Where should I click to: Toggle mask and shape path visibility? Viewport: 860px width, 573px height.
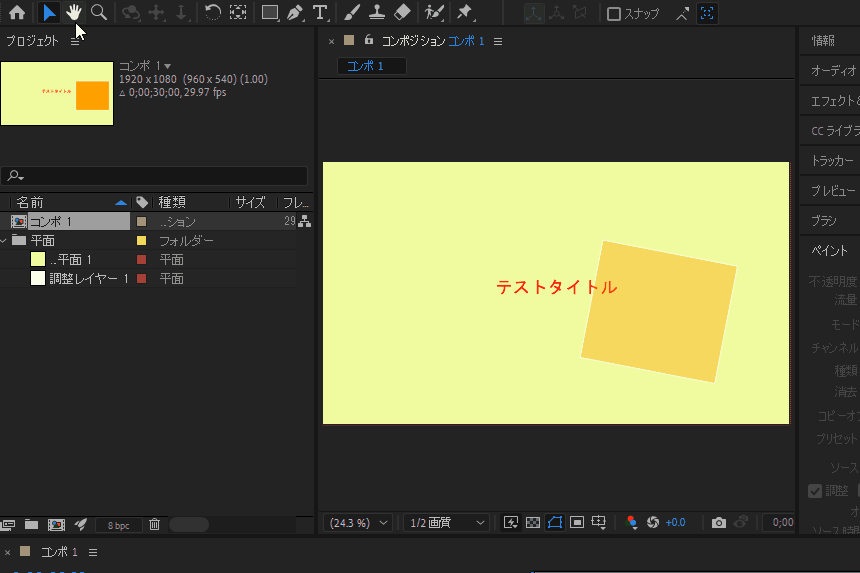tap(555, 523)
